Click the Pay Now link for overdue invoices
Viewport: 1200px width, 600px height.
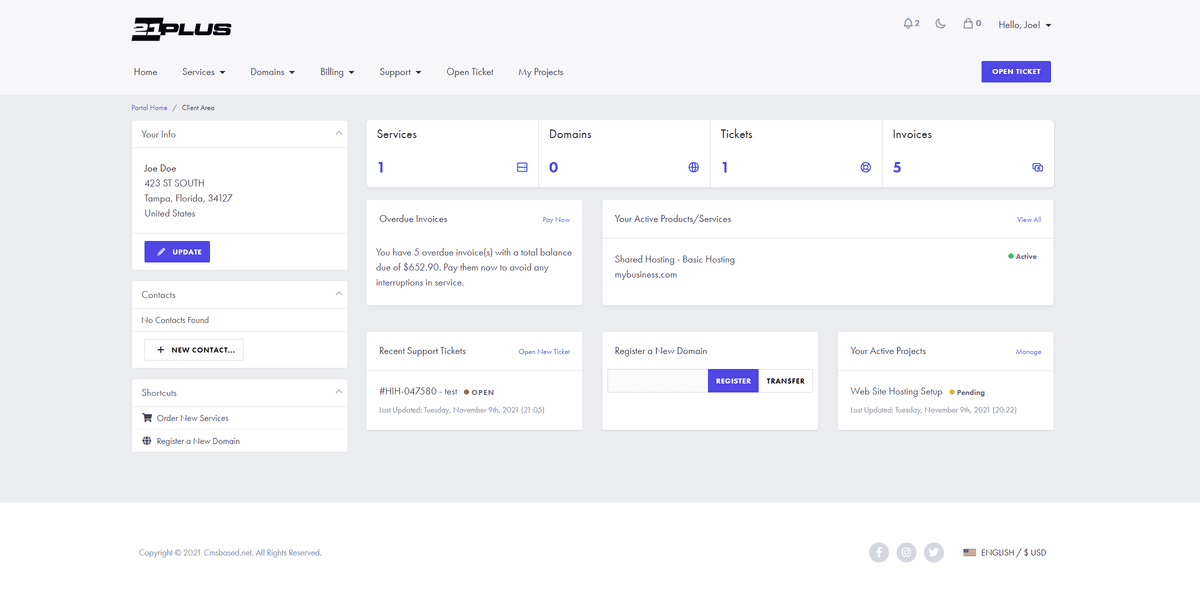(x=556, y=219)
